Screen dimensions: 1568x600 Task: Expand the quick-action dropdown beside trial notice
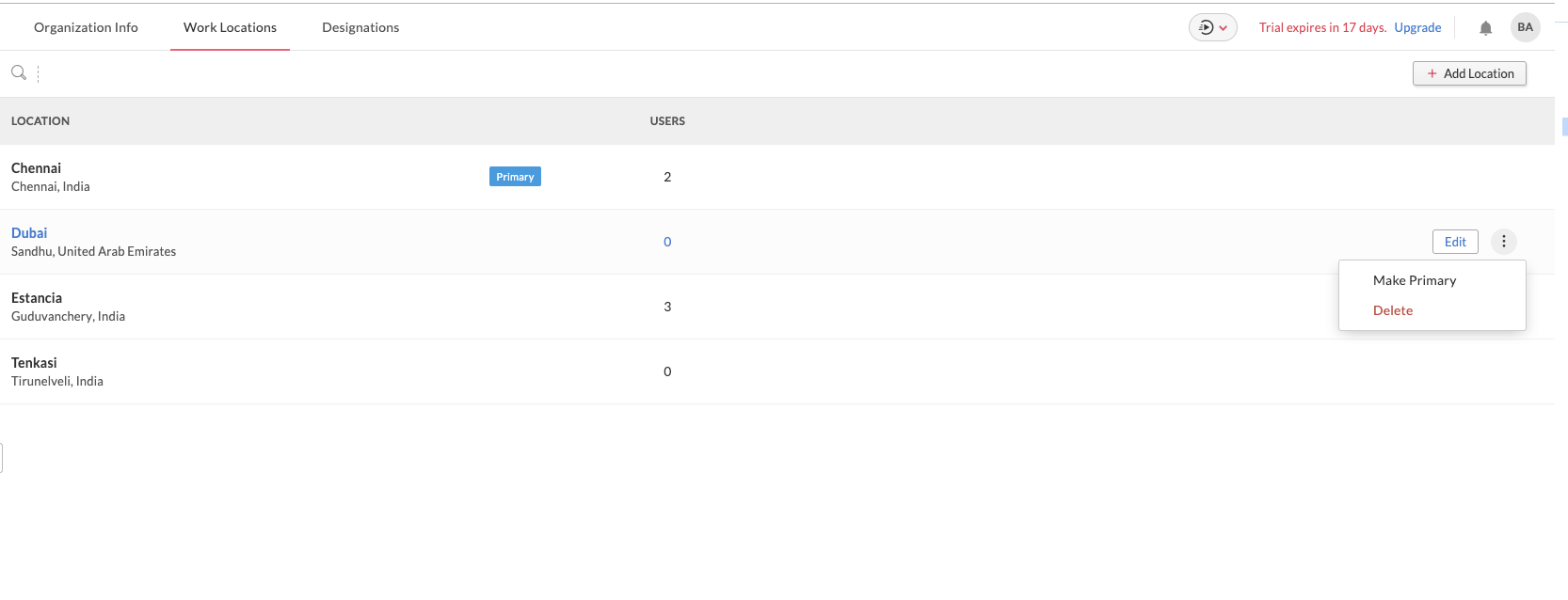[x=1212, y=27]
